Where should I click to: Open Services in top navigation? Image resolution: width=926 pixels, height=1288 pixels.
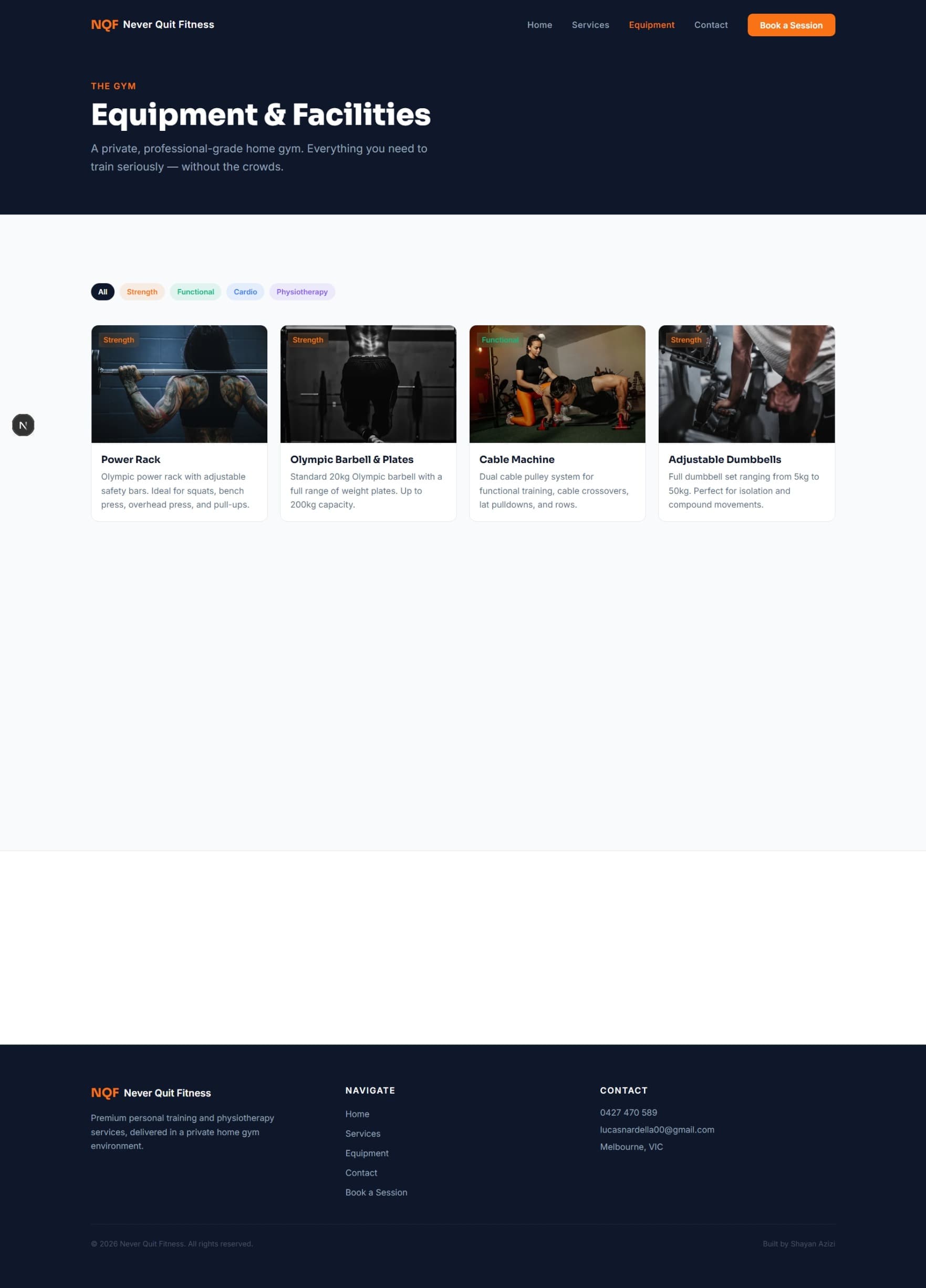pos(590,25)
